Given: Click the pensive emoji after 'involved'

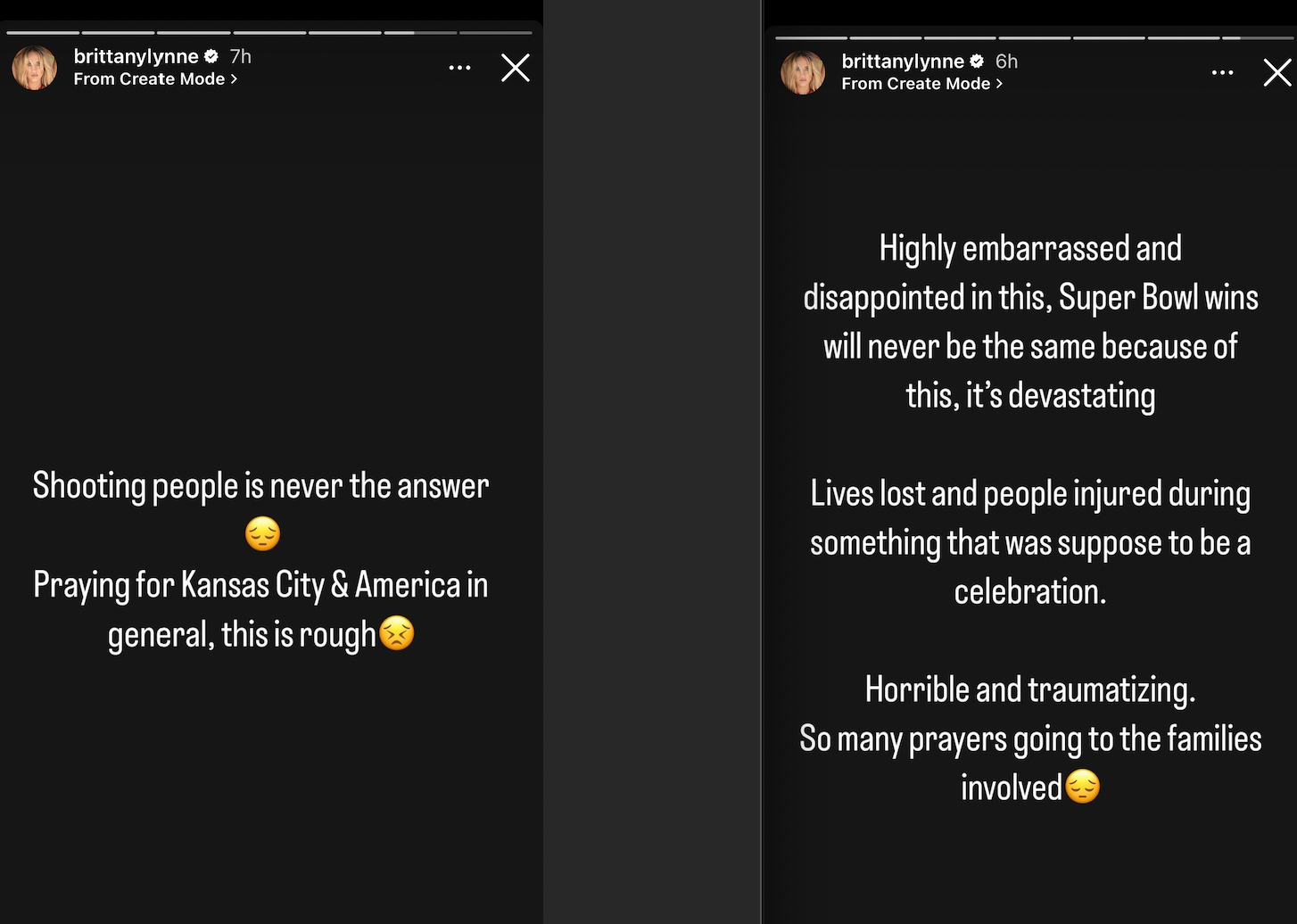Looking at the screenshot, I should (x=1082, y=788).
